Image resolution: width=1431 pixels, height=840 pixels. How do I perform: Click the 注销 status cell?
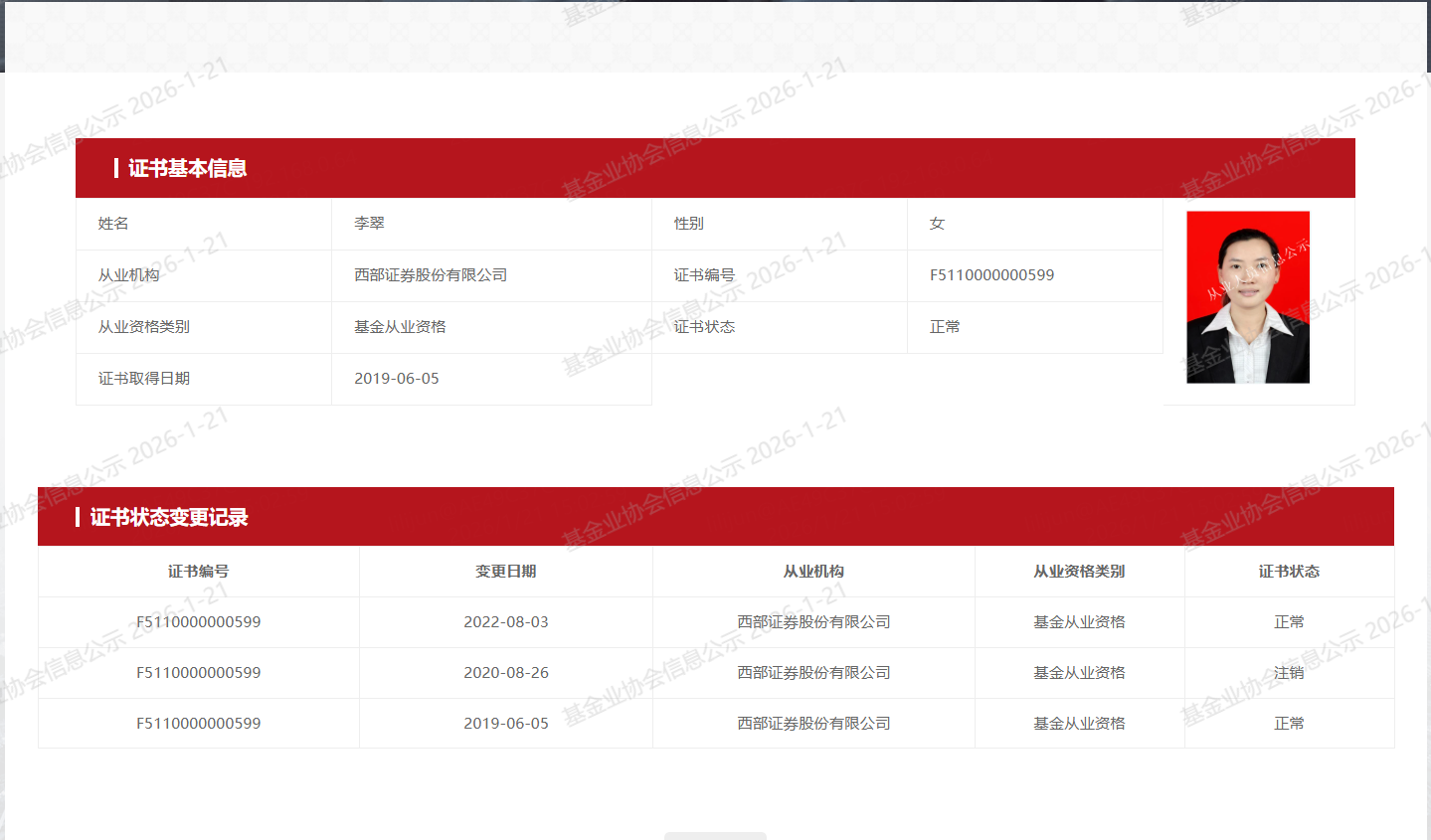click(1289, 673)
